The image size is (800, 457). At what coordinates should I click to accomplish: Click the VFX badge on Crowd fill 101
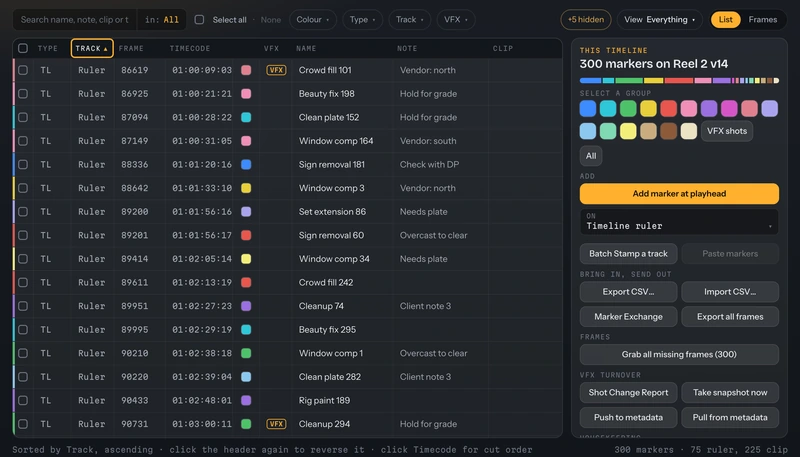coord(276,70)
